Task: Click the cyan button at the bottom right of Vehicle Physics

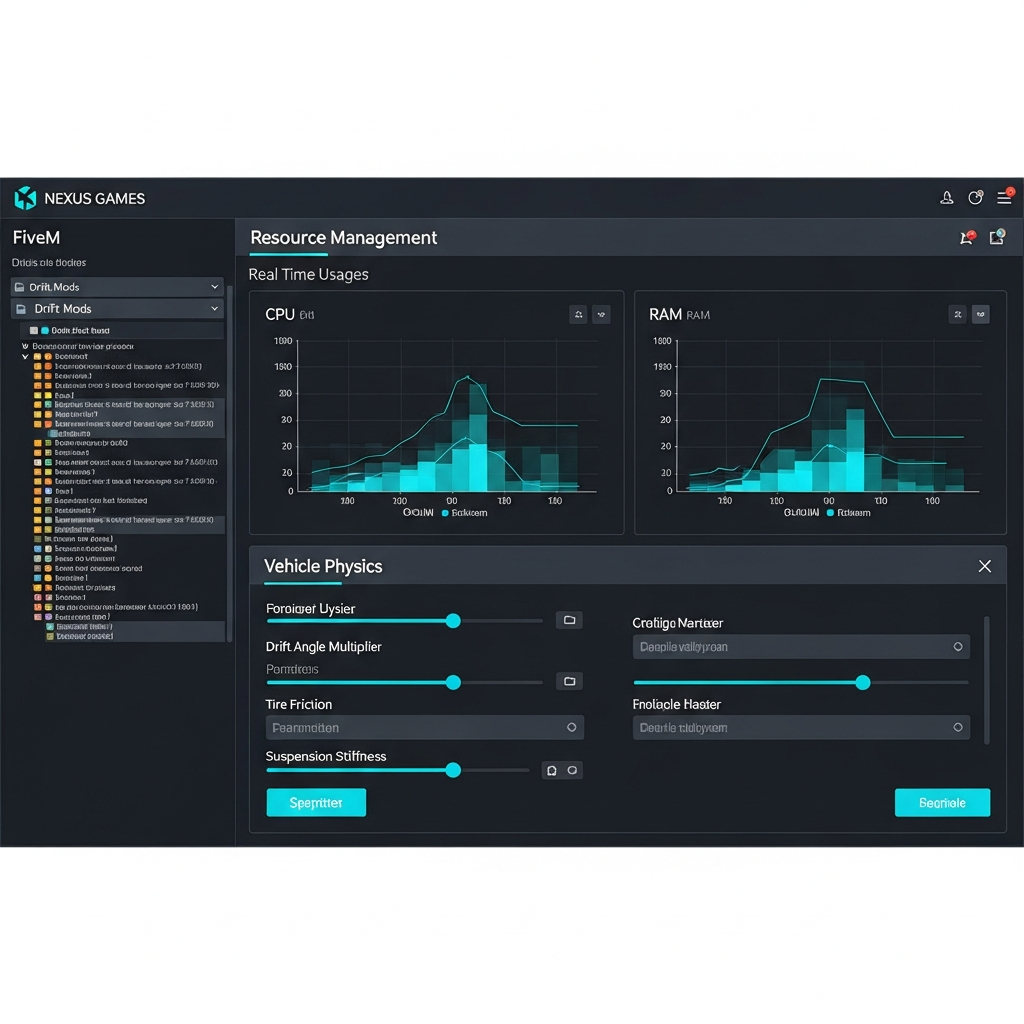Action: (942, 803)
